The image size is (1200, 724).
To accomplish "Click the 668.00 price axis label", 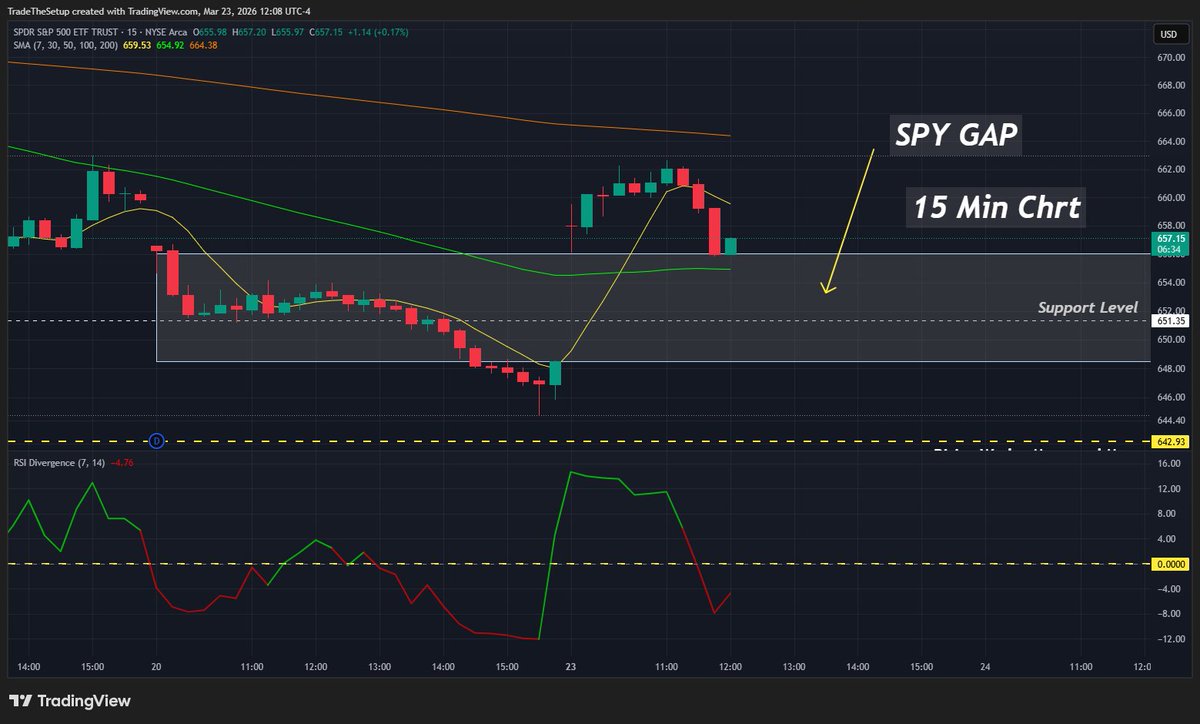I will coord(1171,85).
